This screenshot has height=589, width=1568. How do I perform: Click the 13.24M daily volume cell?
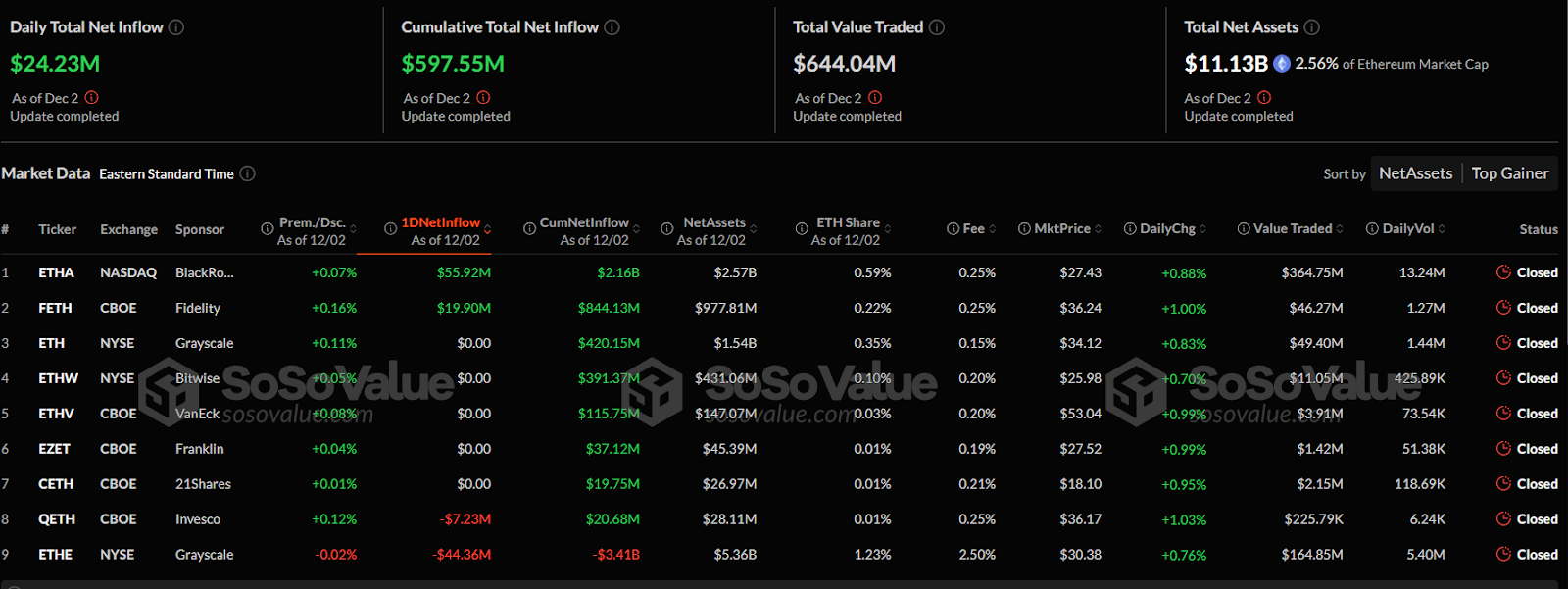click(x=1422, y=272)
